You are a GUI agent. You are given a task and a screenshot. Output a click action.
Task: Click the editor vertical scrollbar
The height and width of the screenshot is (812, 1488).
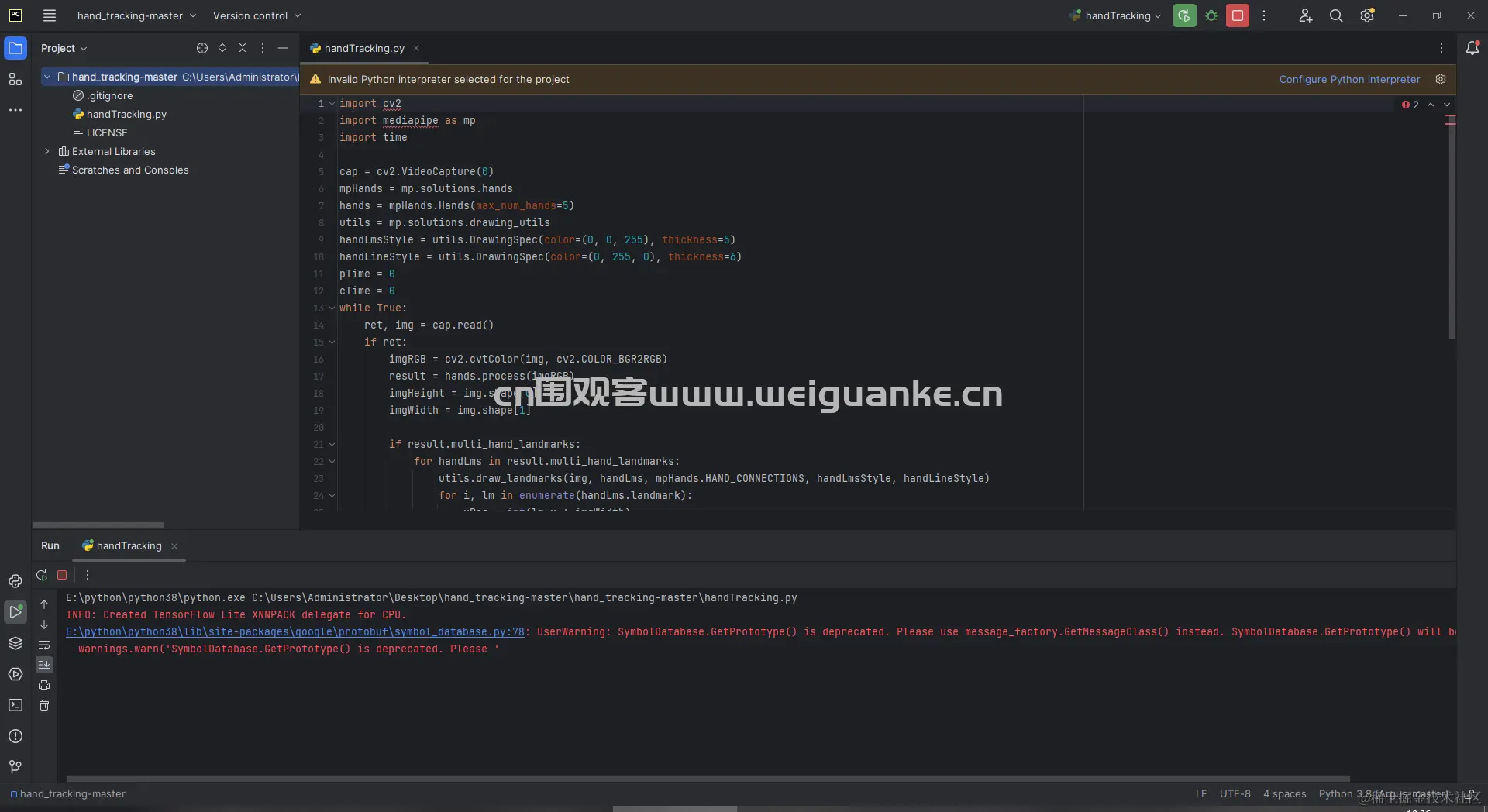point(1452,229)
